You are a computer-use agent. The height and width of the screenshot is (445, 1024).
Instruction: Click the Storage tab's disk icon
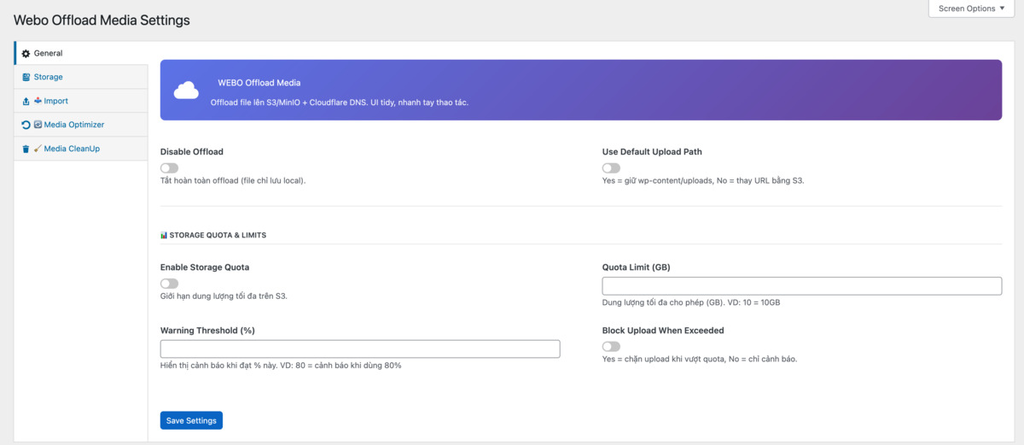26,77
